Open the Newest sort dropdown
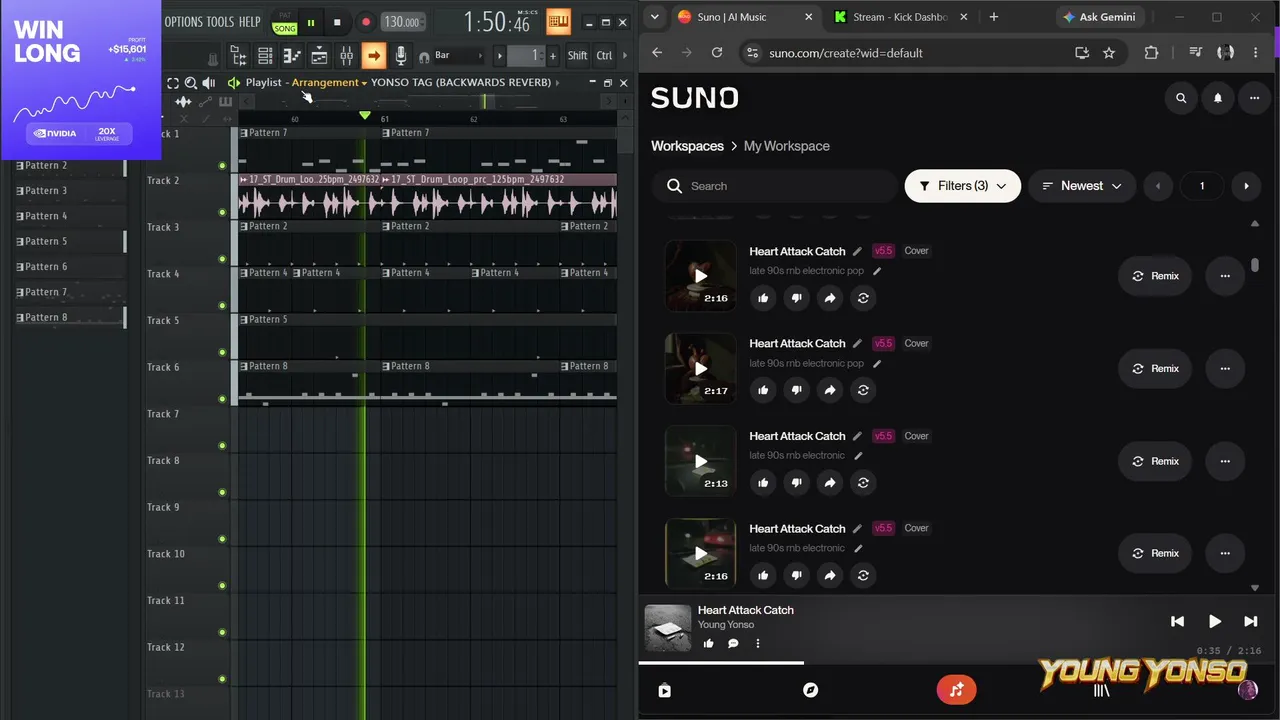The height and width of the screenshot is (720, 1280). coord(1082,186)
